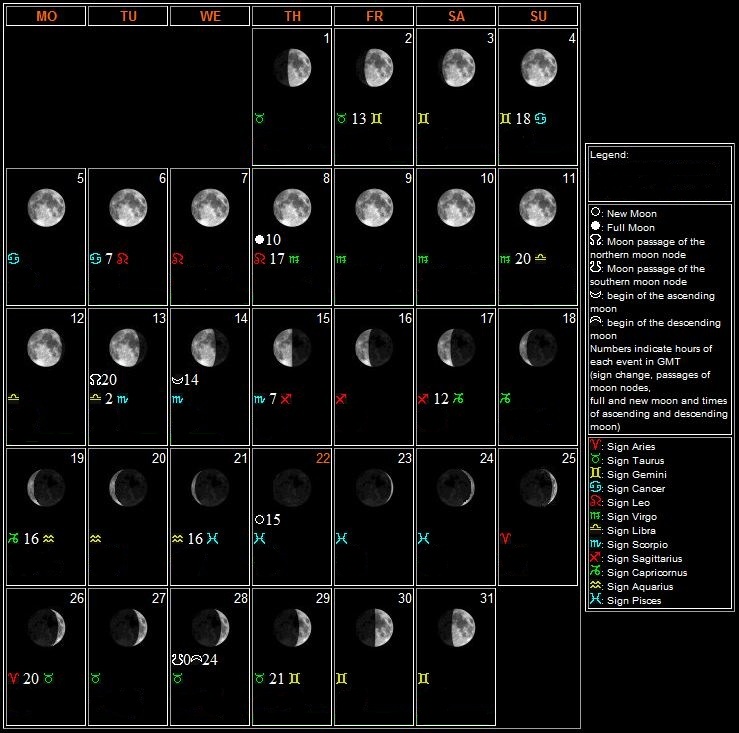Screen dimensions: 739x733
Task: Click the Sagittarius sign in the day 16 cell
Action: click(342, 398)
